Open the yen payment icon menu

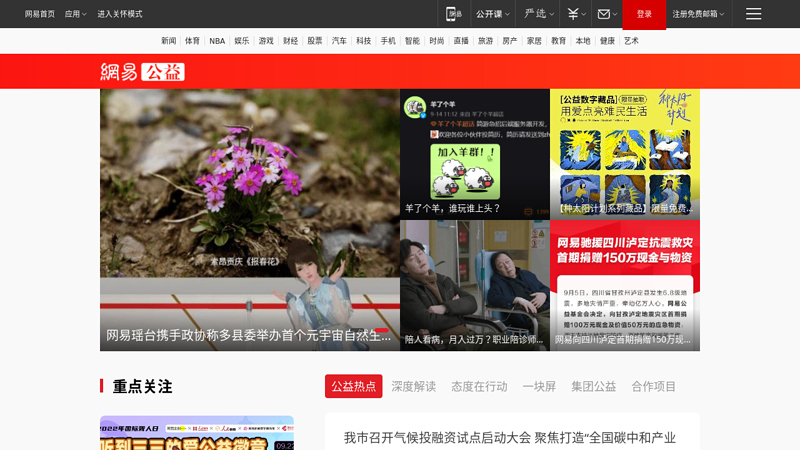[x=576, y=14]
